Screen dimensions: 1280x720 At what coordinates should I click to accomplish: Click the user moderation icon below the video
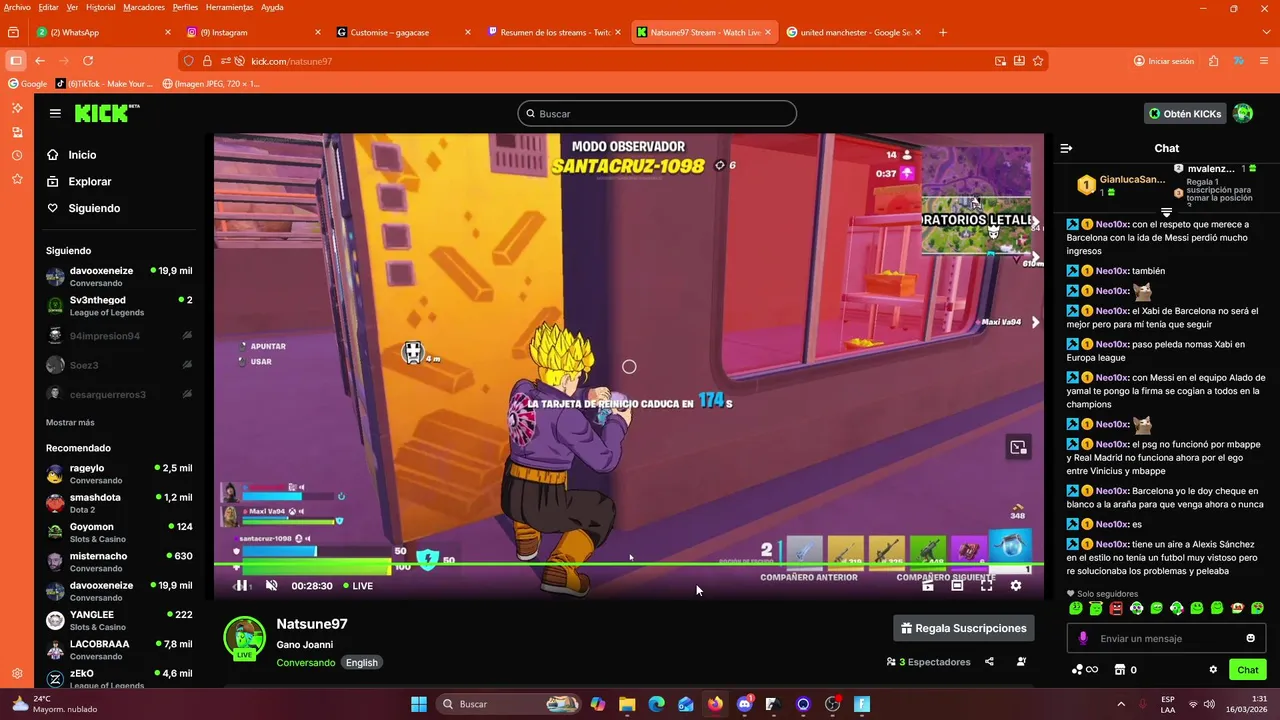point(1021,662)
